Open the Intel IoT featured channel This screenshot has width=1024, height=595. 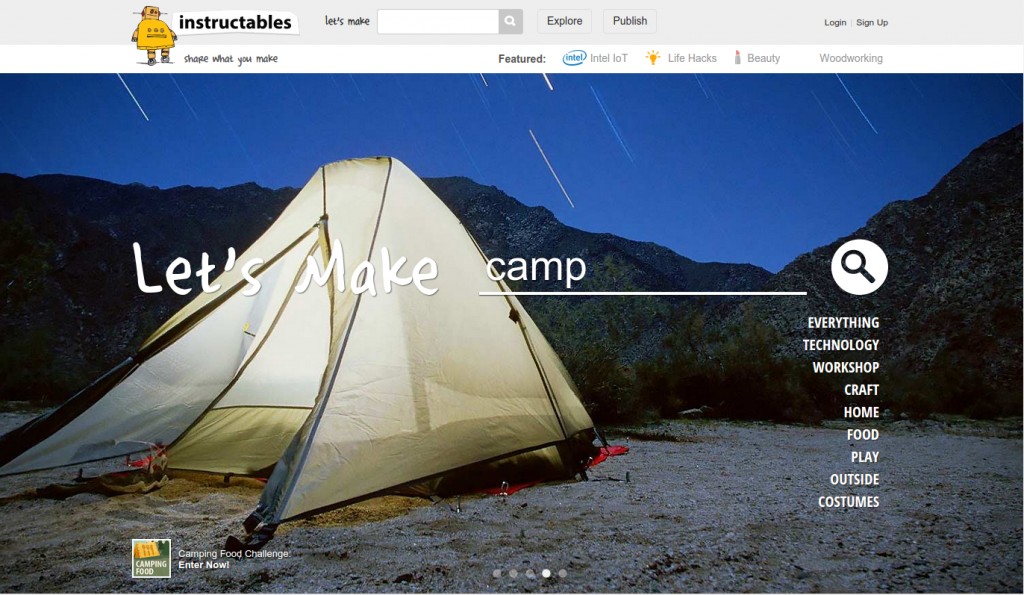595,58
